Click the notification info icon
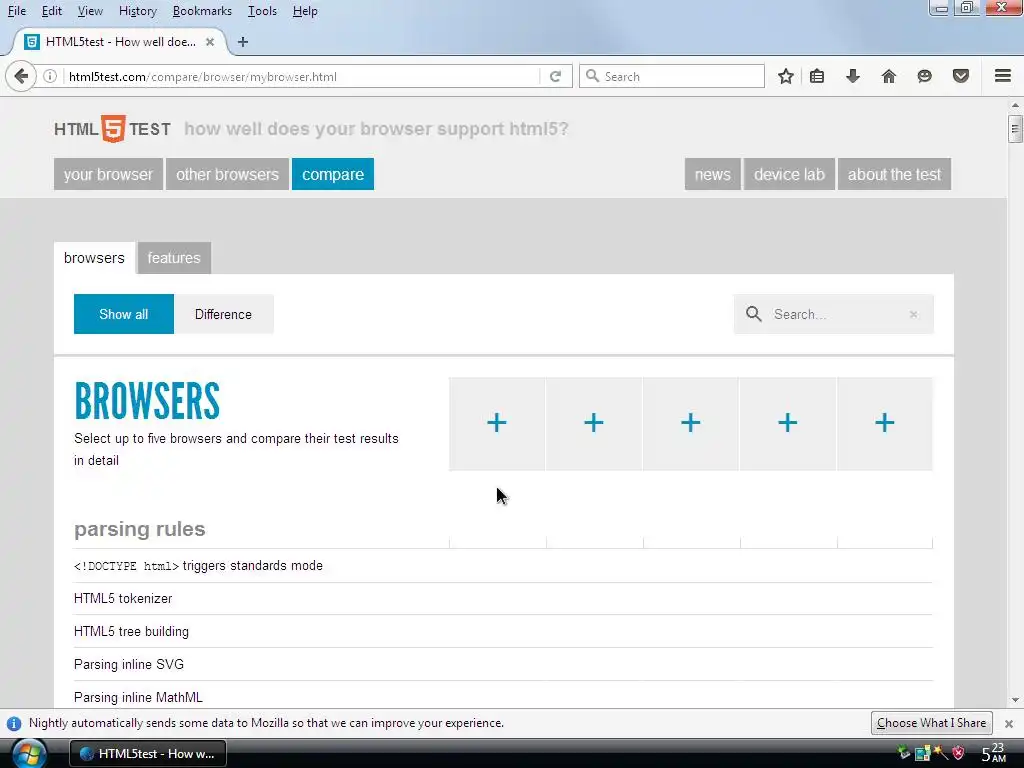The image size is (1024, 768). coord(14,724)
